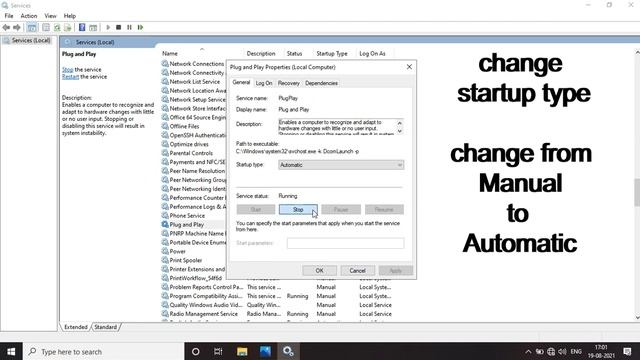Switch to the Log On tab
This screenshot has width=640, height=360.
click(264, 83)
